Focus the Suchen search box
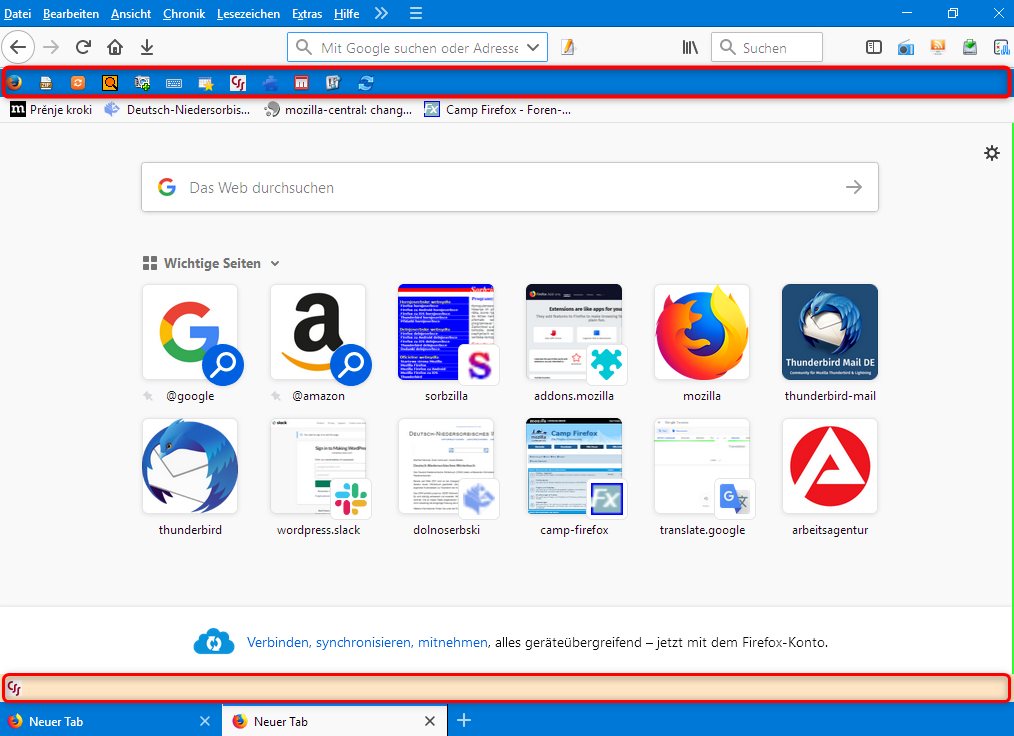 (x=767, y=47)
